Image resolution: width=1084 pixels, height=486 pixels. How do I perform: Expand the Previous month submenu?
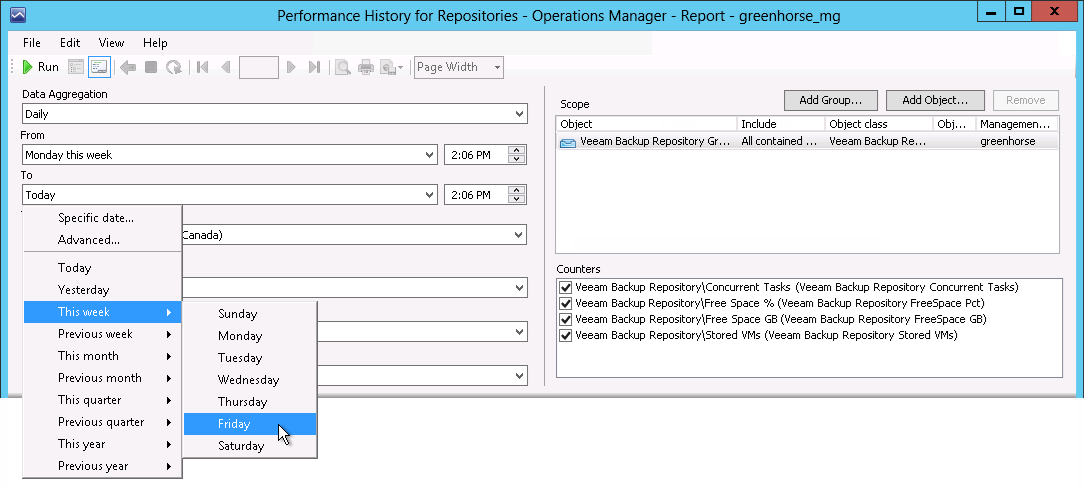click(x=102, y=378)
